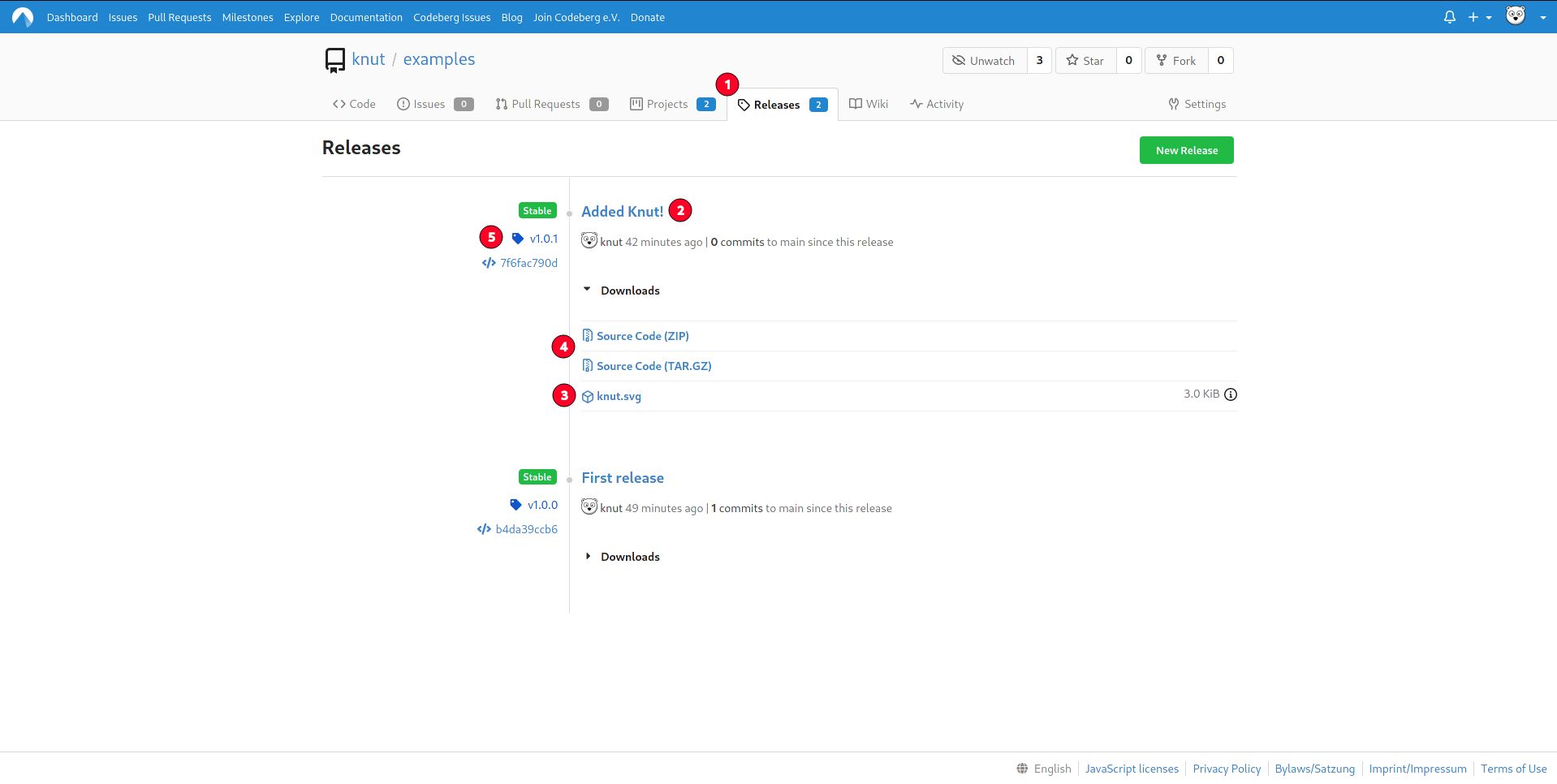1557x784 pixels.
Task: Toggle Unwatch for this repository
Action: 984,61
